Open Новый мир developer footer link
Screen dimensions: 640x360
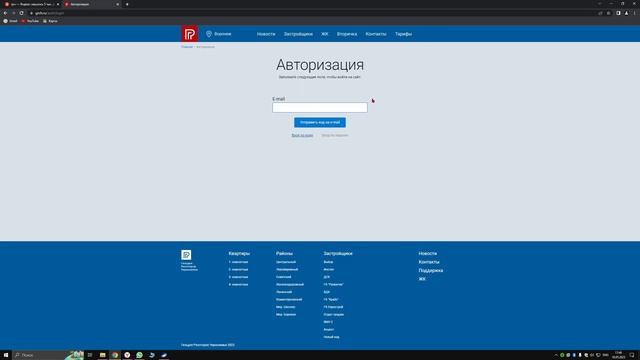pyautogui.click(x=331, y=337)
